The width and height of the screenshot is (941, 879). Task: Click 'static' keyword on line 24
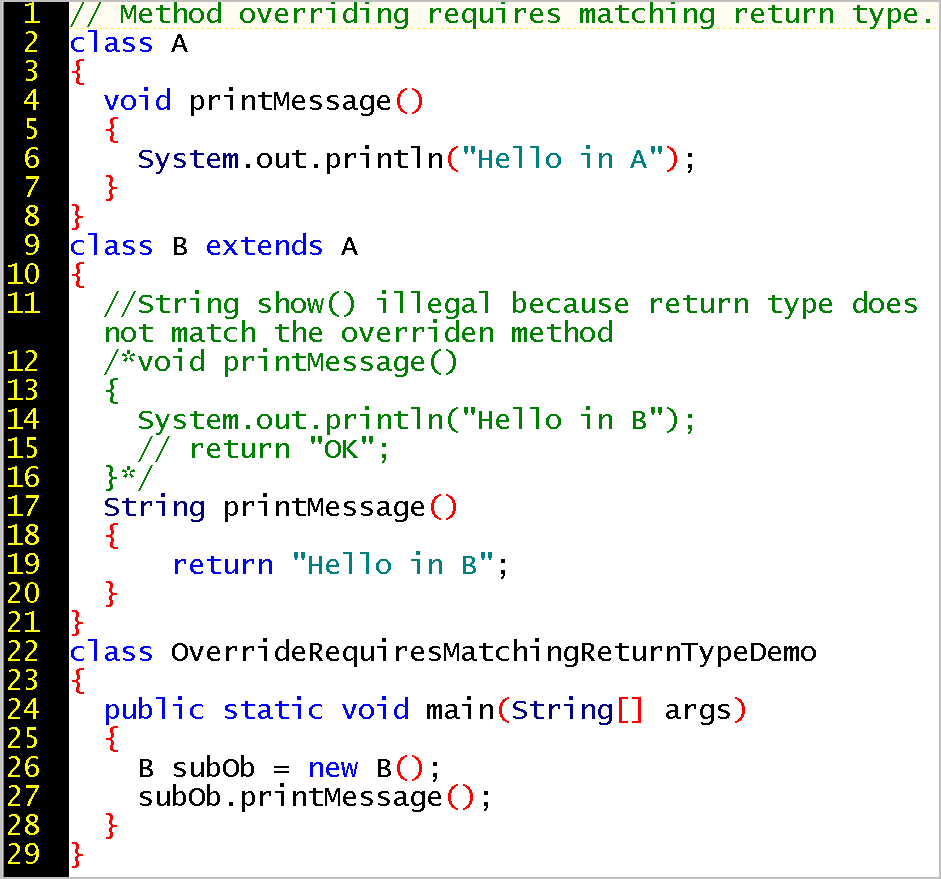click(273, 710)
